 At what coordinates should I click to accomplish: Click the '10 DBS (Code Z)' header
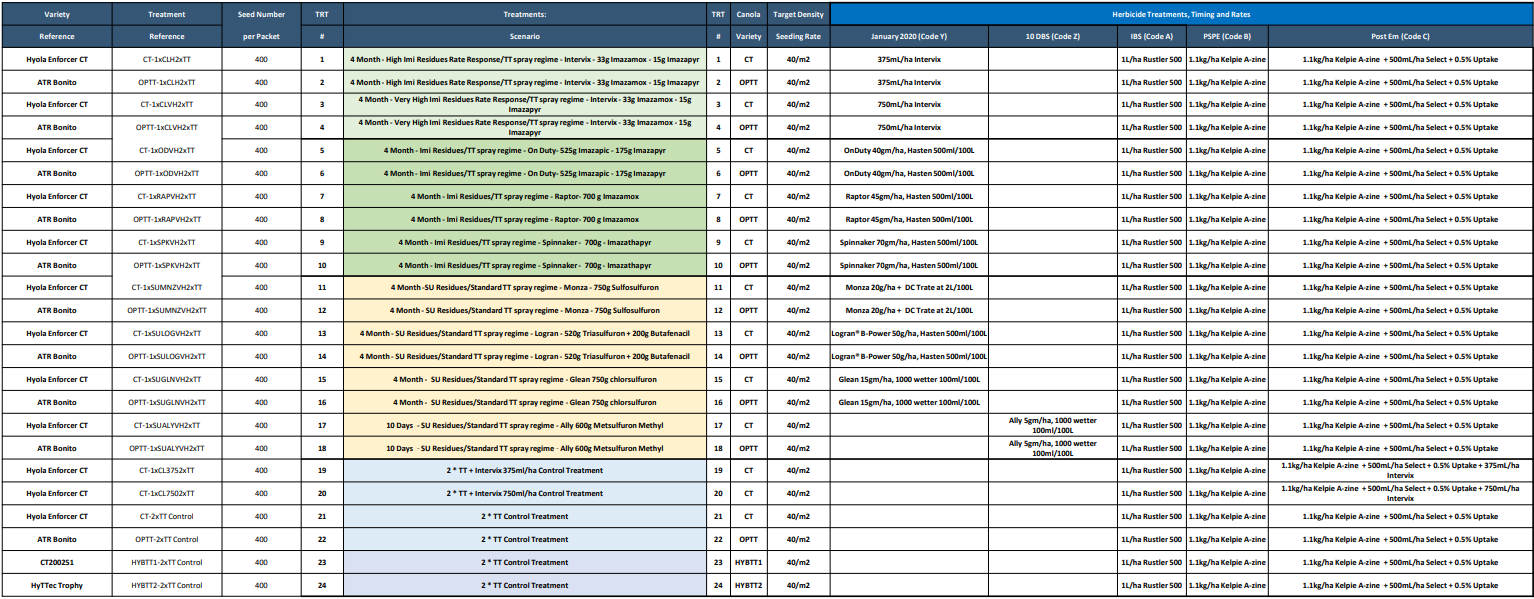pos(1052,36)
